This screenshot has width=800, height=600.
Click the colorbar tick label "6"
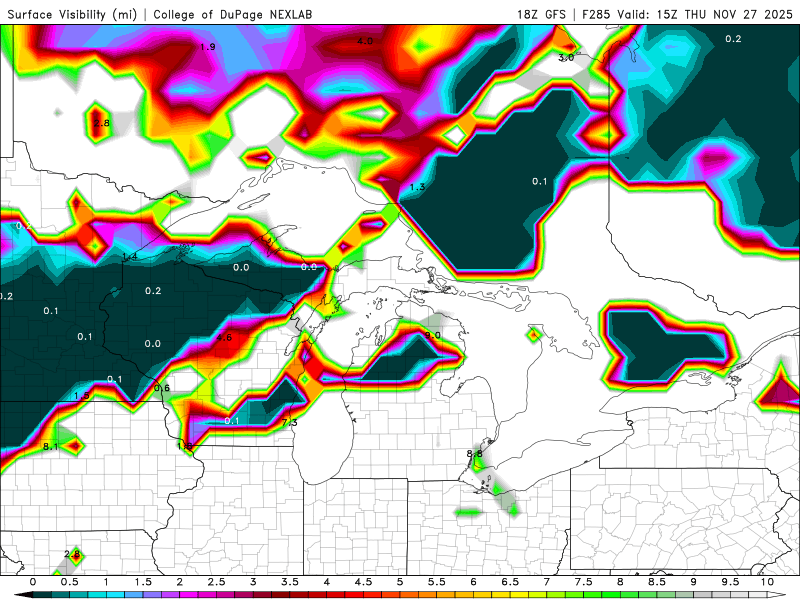(473, 582)
